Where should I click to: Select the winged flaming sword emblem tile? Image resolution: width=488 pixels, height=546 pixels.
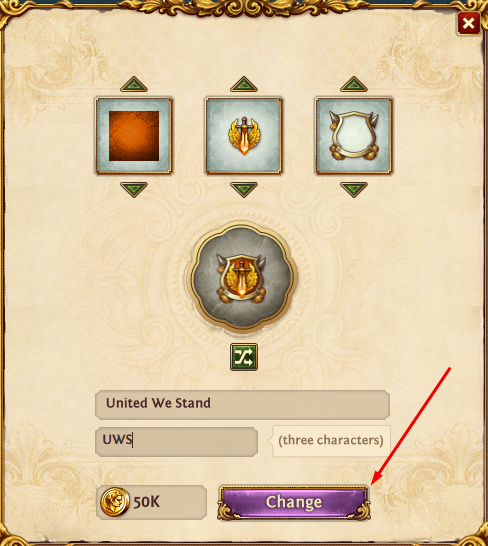coord(244,136)
